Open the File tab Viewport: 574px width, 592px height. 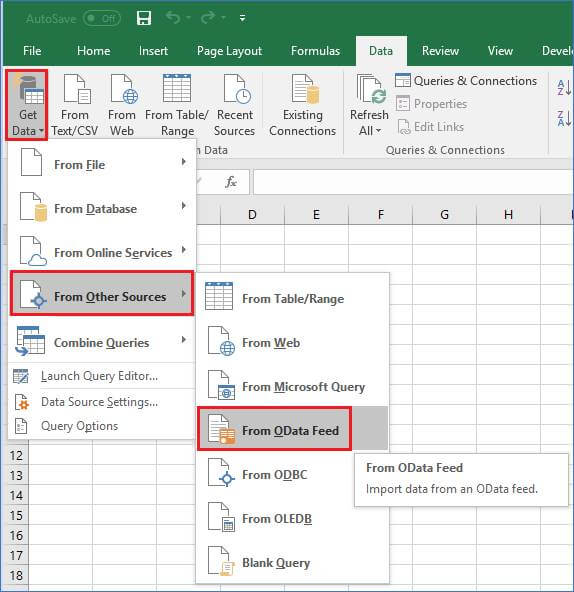[32, 51]
